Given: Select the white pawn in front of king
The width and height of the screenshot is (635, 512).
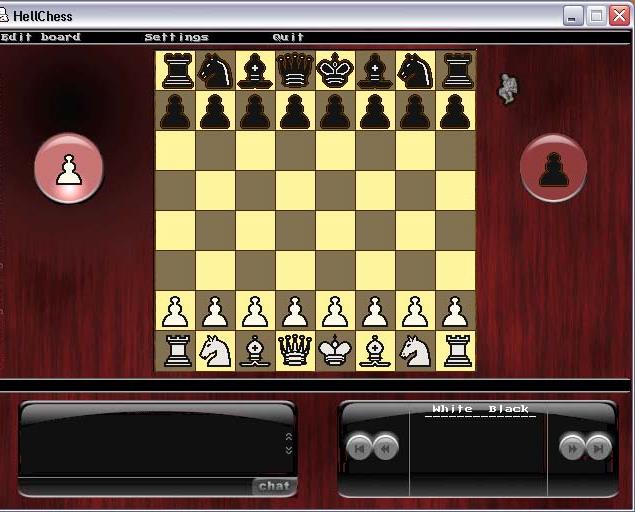Looking at the screenshot, I should tap(335, 311).
